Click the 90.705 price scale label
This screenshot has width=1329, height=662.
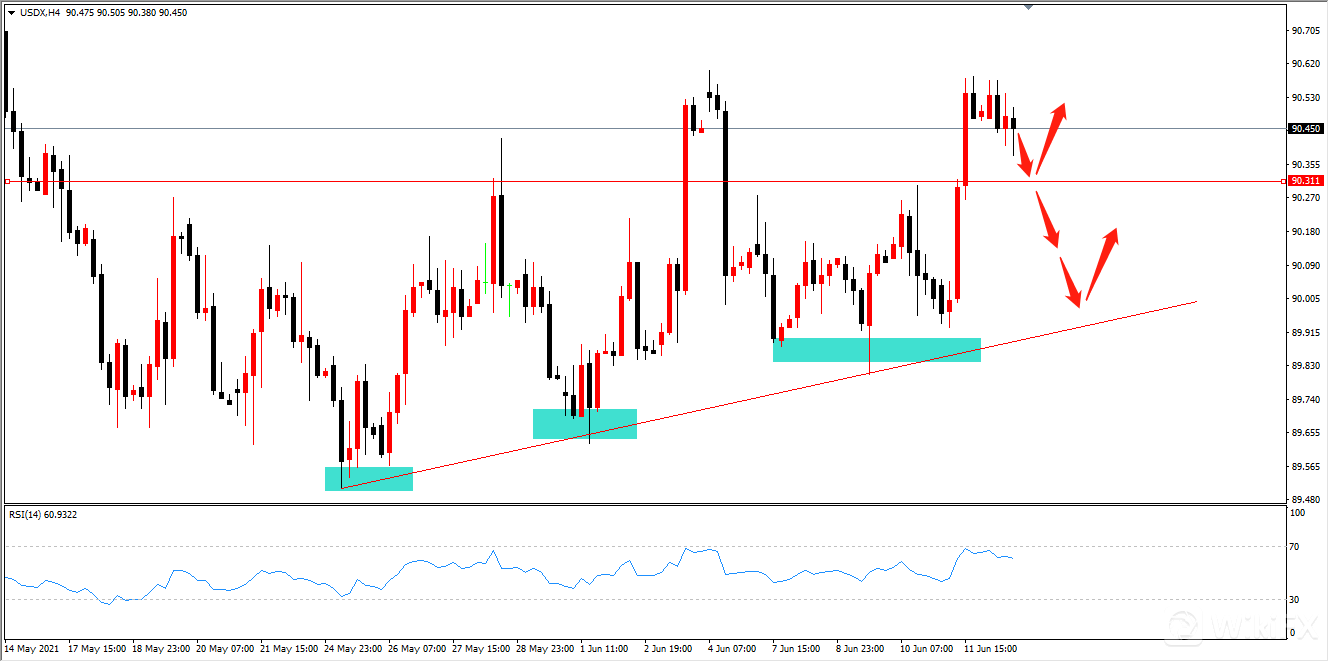point(1303,31)
